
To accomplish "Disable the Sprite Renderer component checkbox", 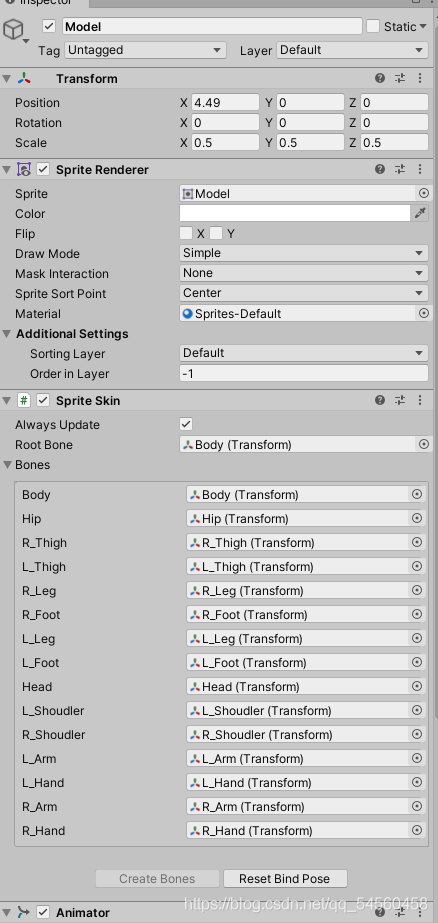I will point(43,170).
